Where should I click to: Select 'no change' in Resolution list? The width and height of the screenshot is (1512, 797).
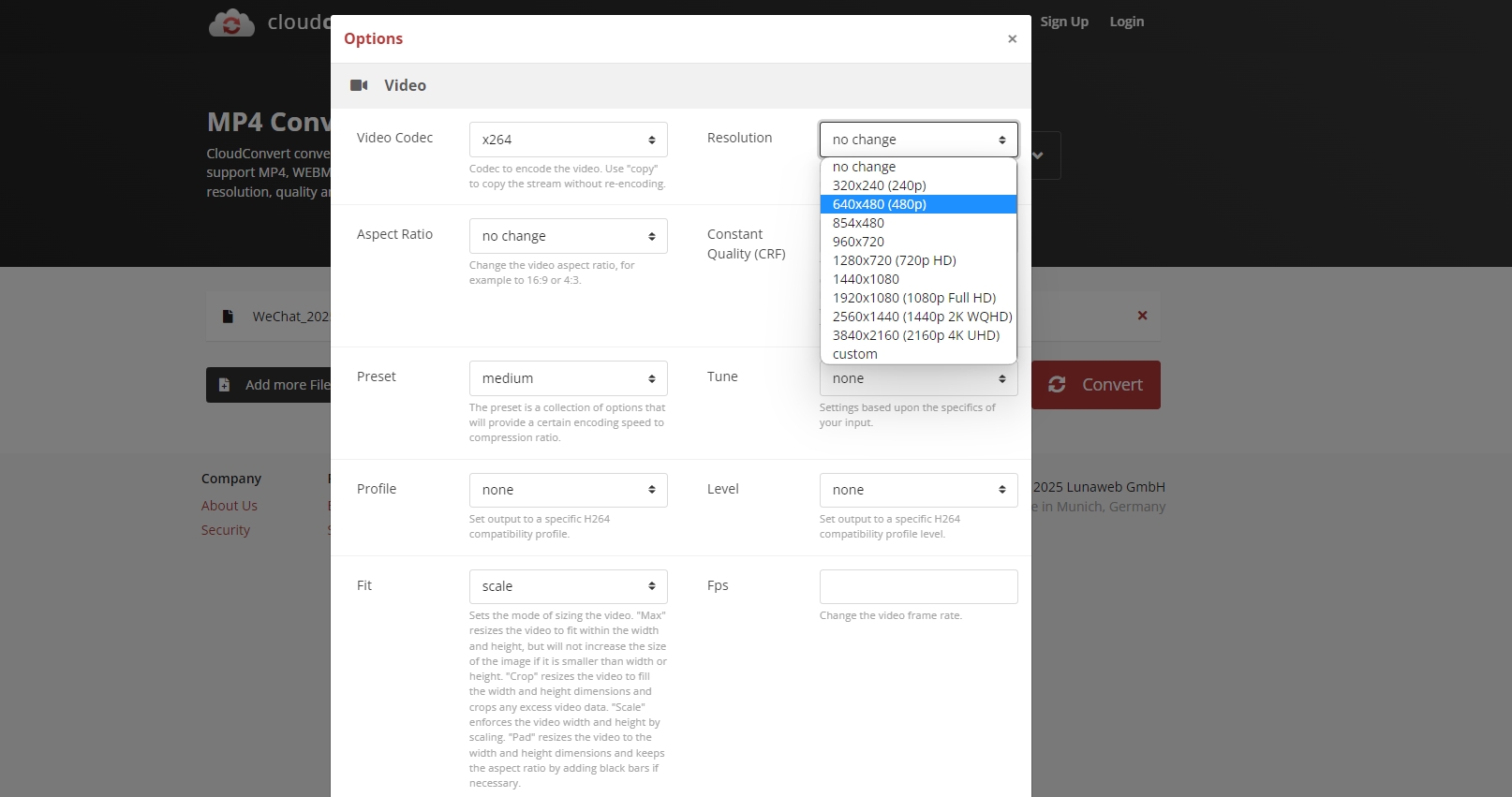(918, 167)
